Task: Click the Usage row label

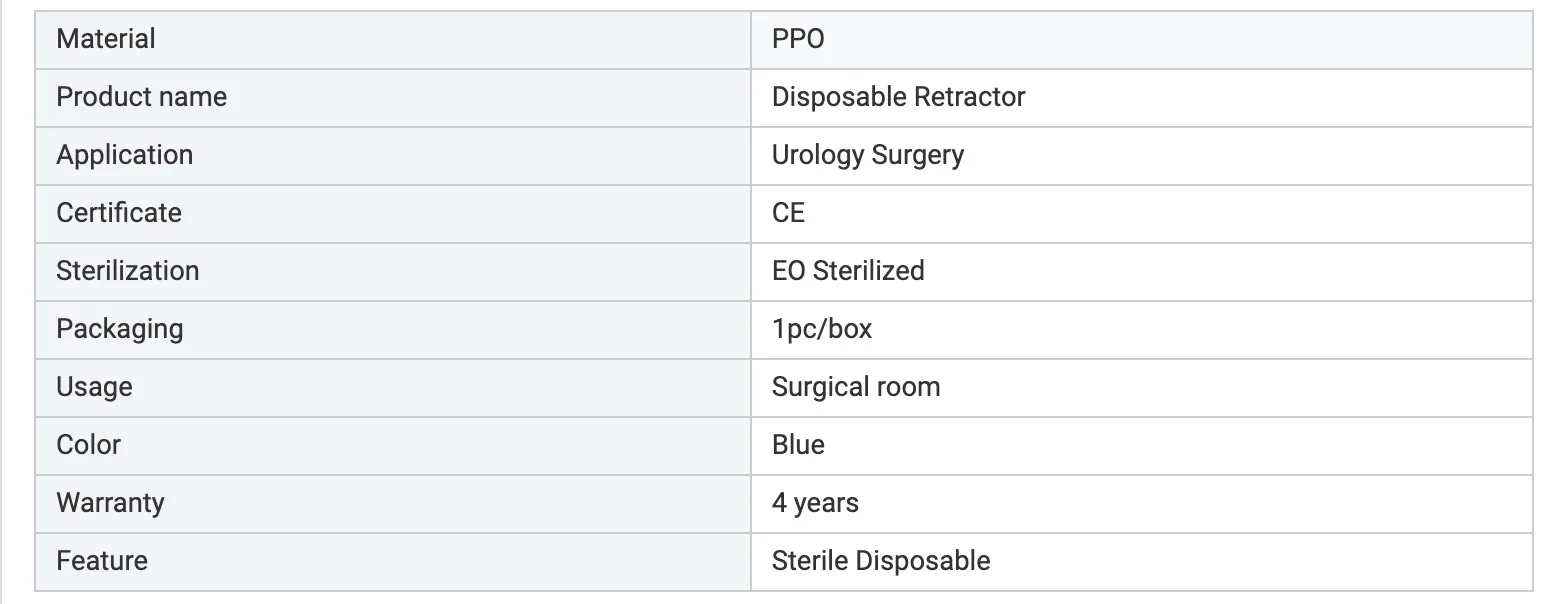Action: tap(94, 387)
